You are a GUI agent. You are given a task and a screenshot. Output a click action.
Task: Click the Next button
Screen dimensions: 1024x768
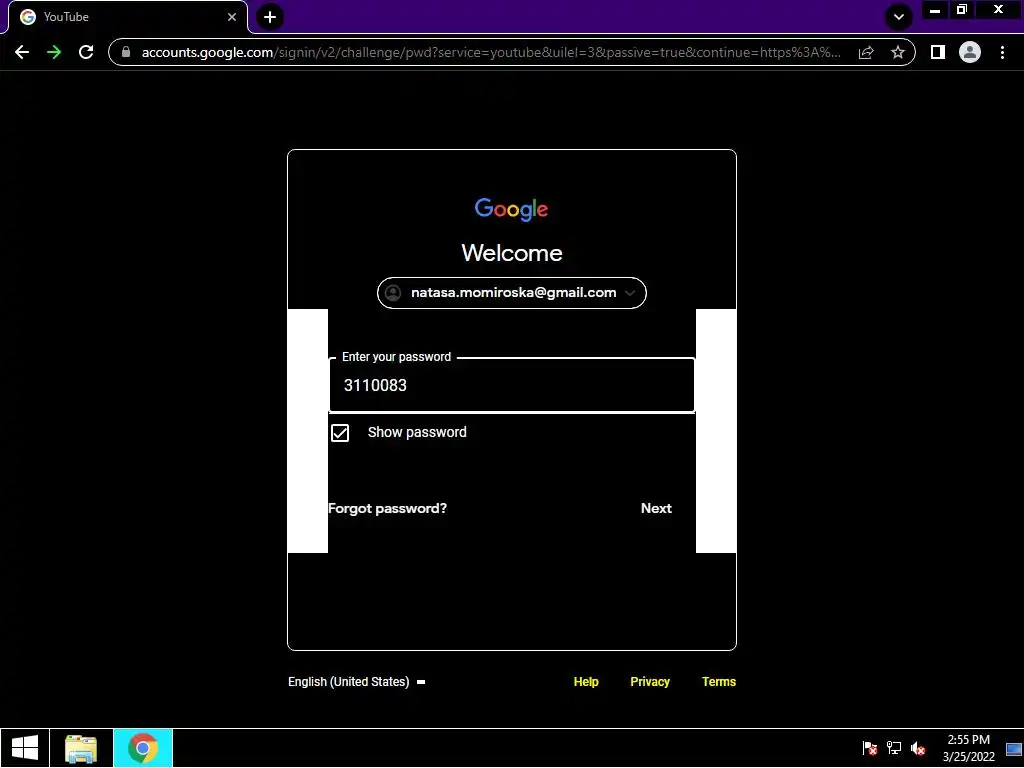coord(656,508)
